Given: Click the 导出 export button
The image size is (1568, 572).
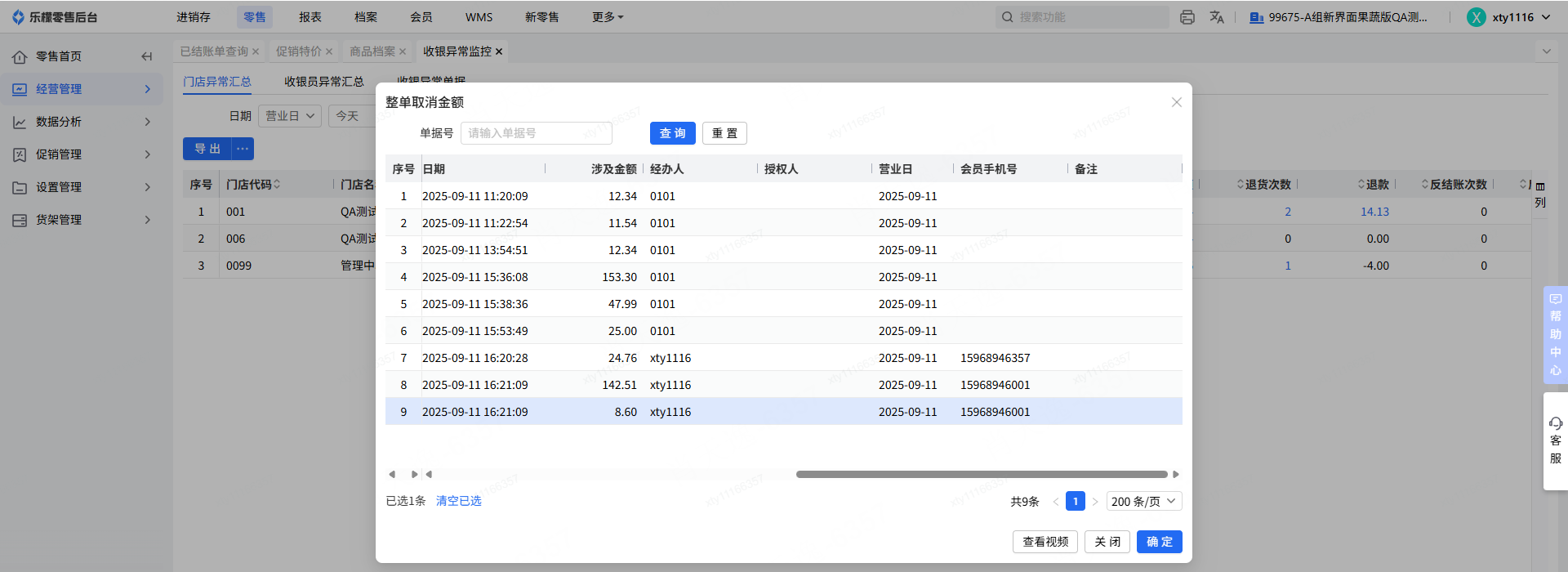Looking at the screenshot, I should [207, 149].
